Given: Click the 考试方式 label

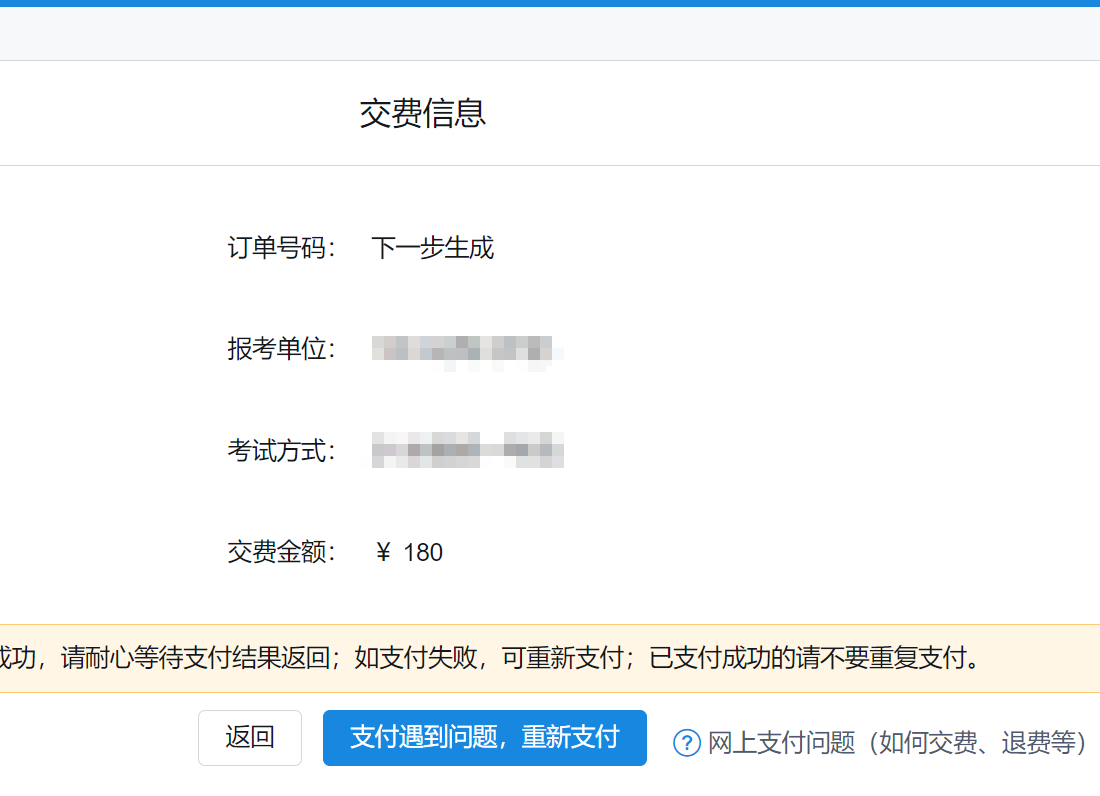Looking at the screenshot, I should tap(281, 450).
